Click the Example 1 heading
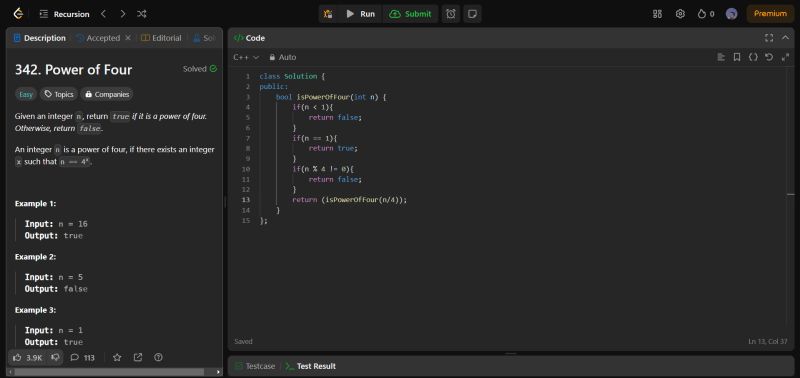Screen dimensions: 800x378 [x=36, y=204]
